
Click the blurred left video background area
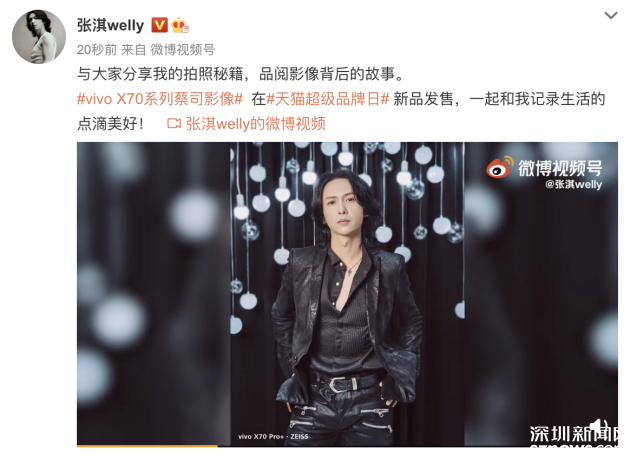pos(153,294)
